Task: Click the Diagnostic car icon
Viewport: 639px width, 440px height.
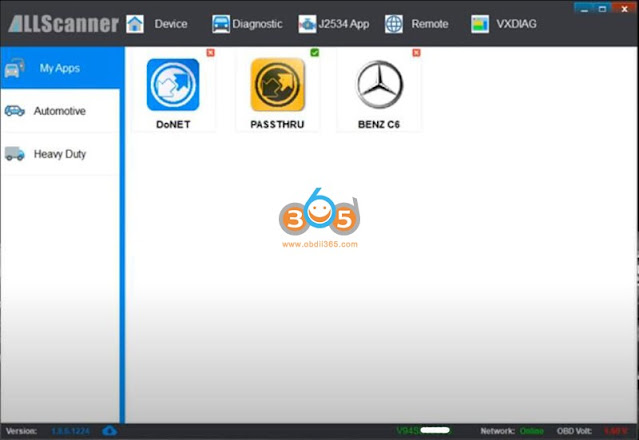Action: tap(221, 24)
